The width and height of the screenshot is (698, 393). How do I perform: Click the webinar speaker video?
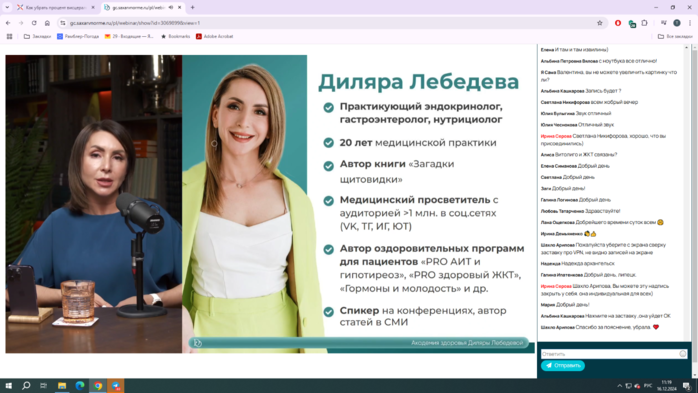93,204
